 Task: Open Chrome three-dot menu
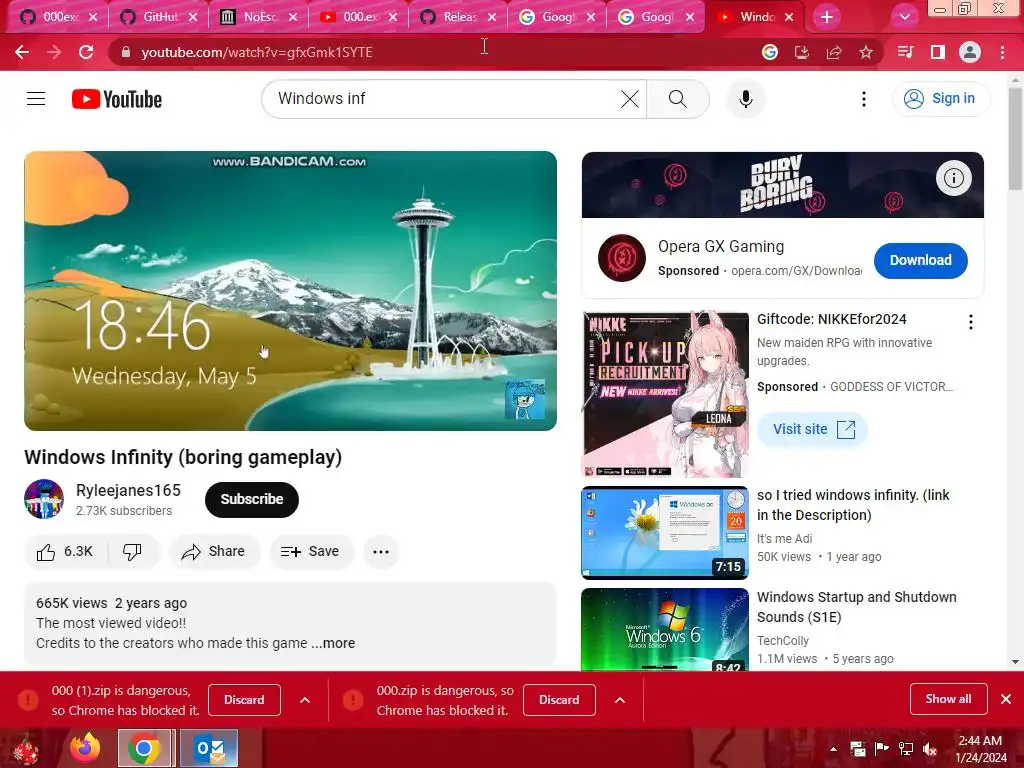(x=1002, y=52)
